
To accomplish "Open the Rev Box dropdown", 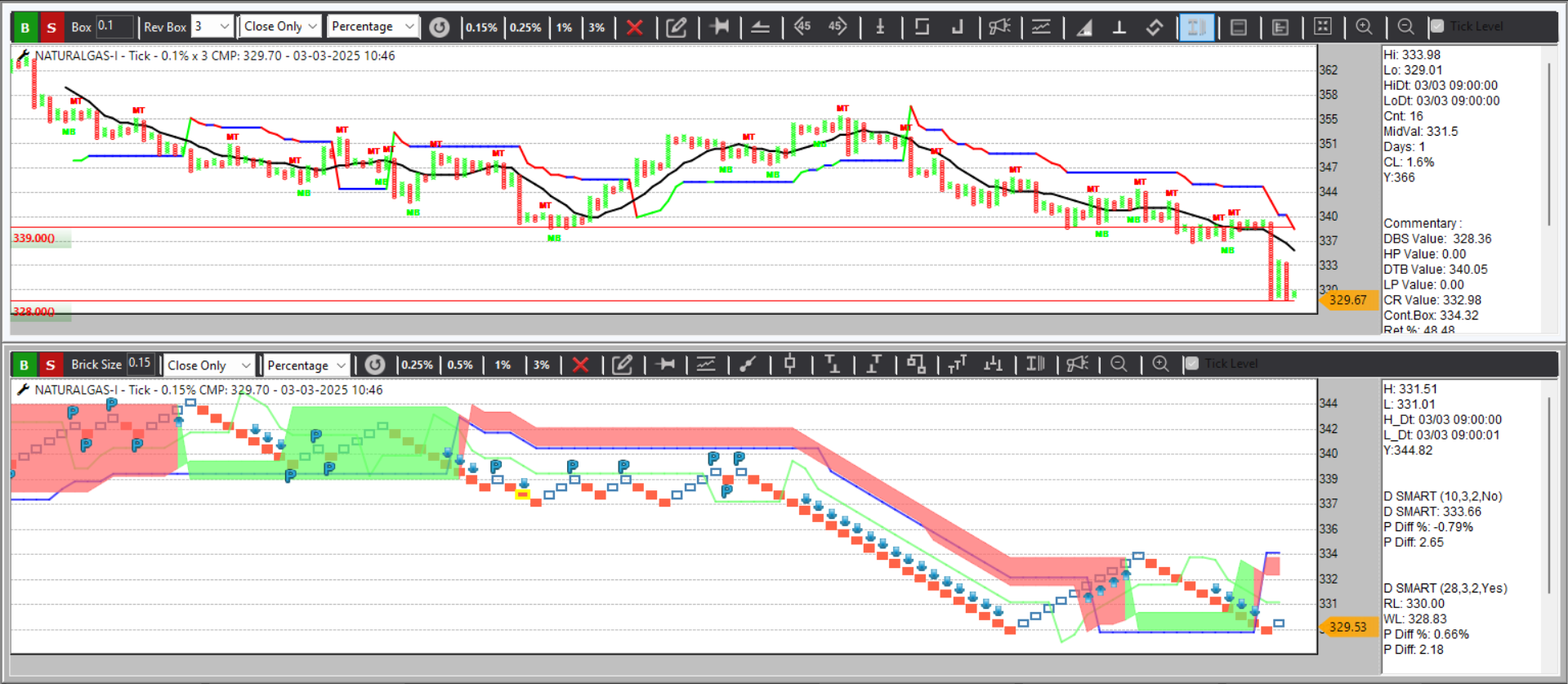I will click(212, 26).
